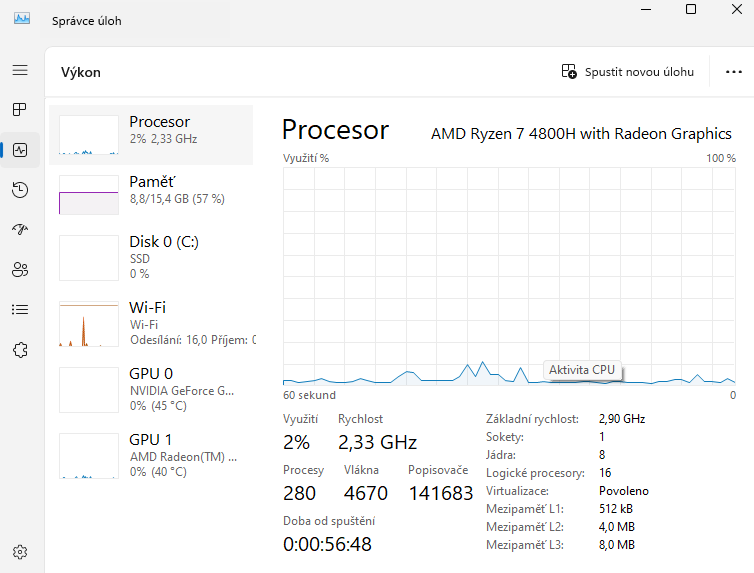754x573 pixels.
Task: Open the Startup apps icon
Action: pos(20,229)
